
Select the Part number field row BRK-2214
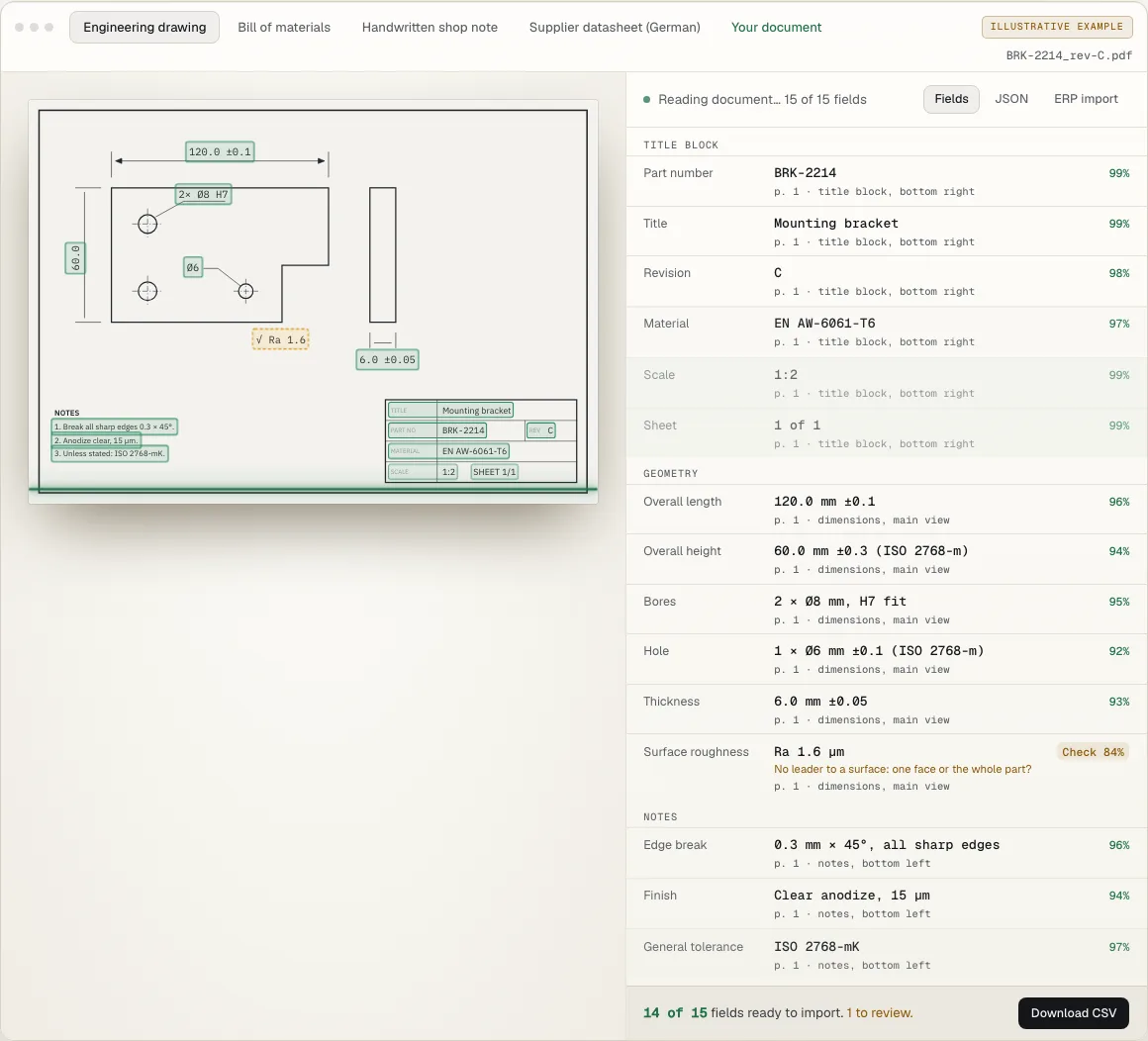click(x=887, y=181)
